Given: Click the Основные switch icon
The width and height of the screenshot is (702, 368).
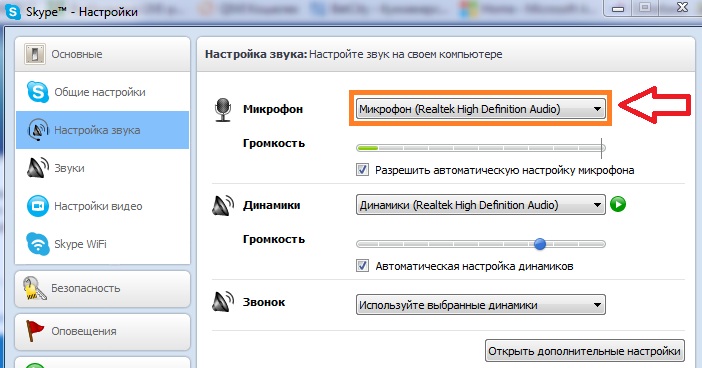Looking at the screenshot, I should [34, 54].
